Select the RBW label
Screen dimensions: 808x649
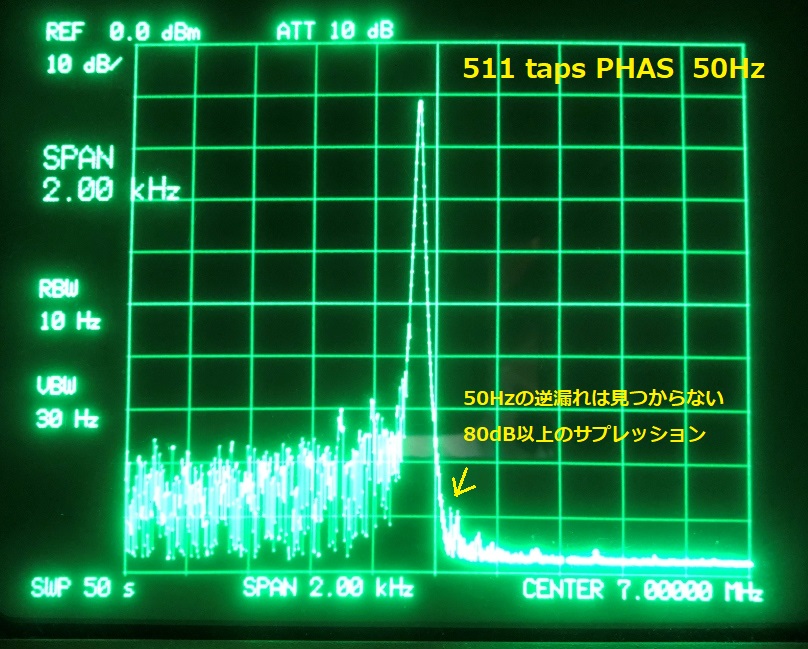(x=59, y=289)
